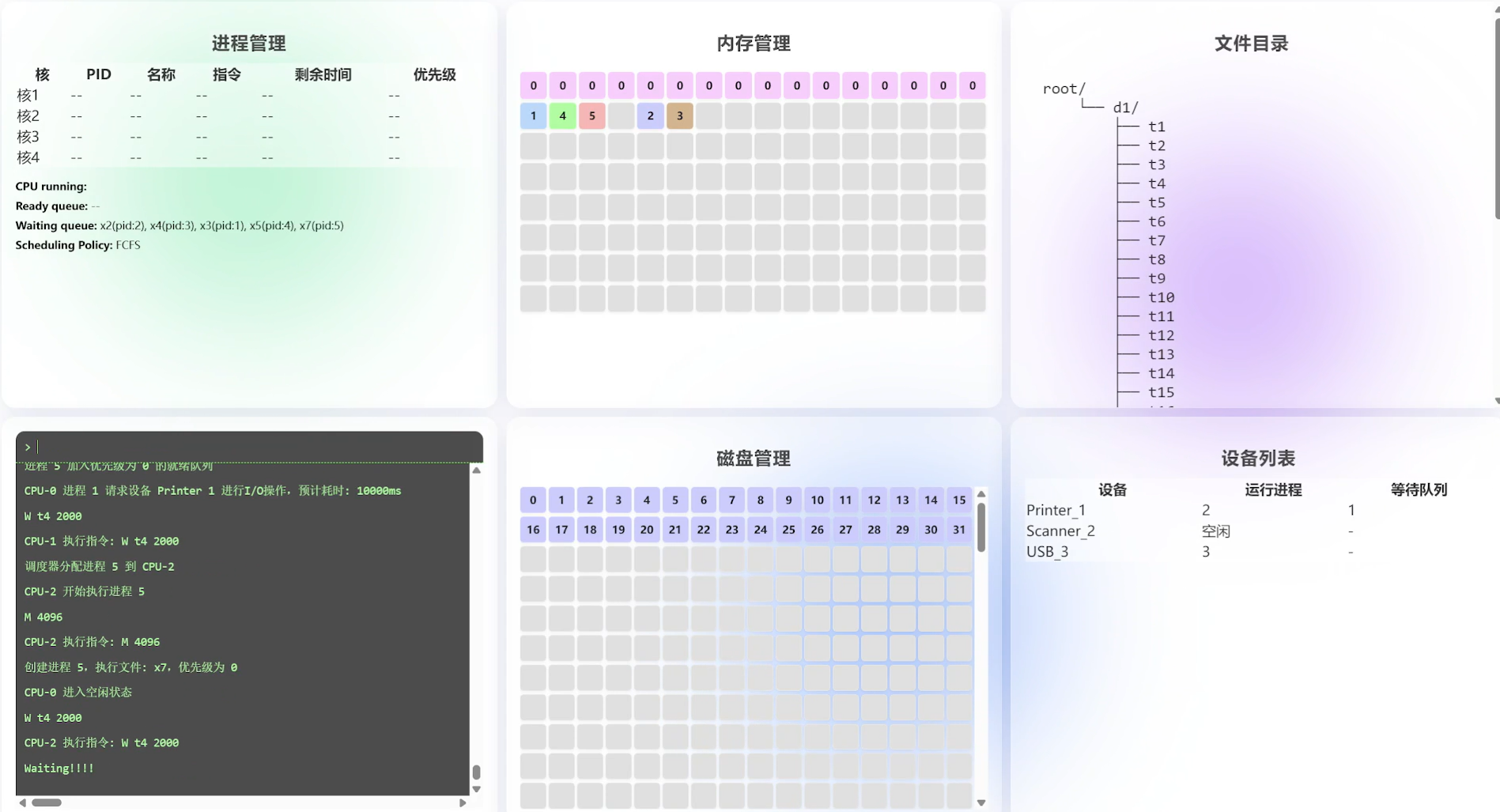The height and width of the screenshot is (812, 1500).
Task: Select file t10 in the directory tree
Action: (1161, 297)
